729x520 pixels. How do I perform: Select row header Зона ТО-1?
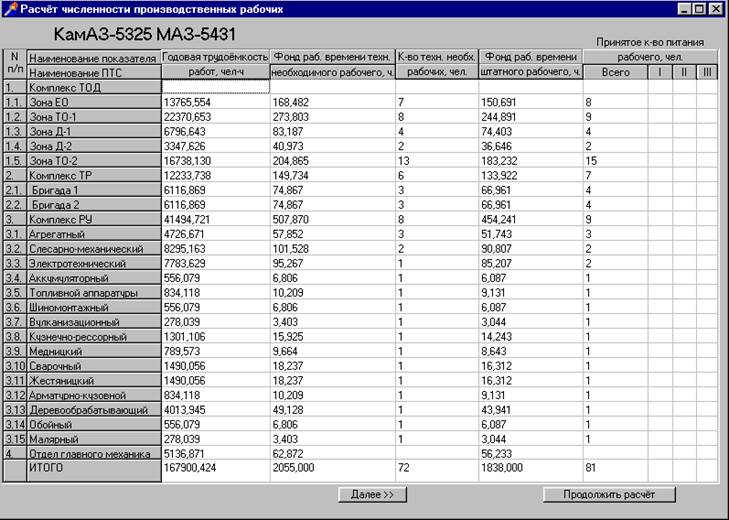(x=94, y=117)
